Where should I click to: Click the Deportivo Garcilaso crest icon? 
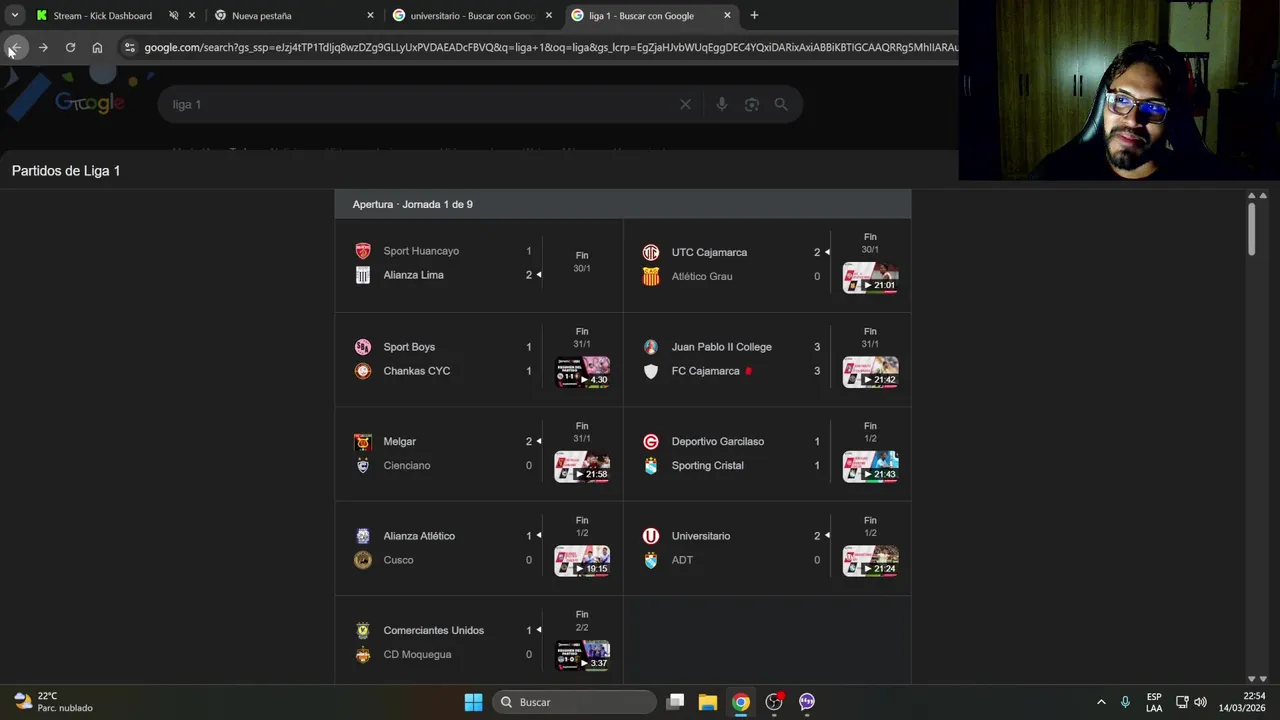(651, 442)
